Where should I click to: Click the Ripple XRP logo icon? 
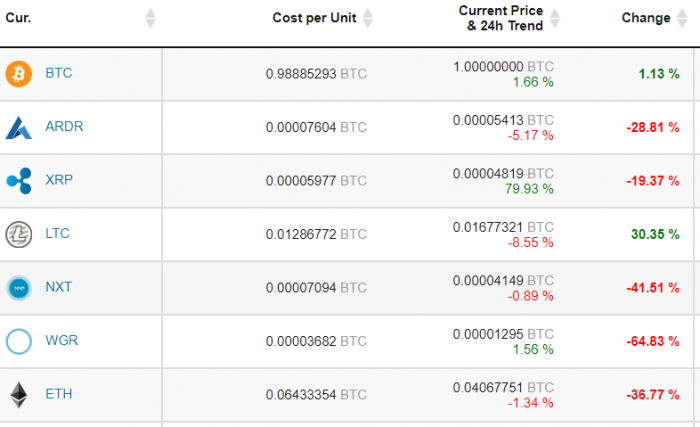(19, 181)
